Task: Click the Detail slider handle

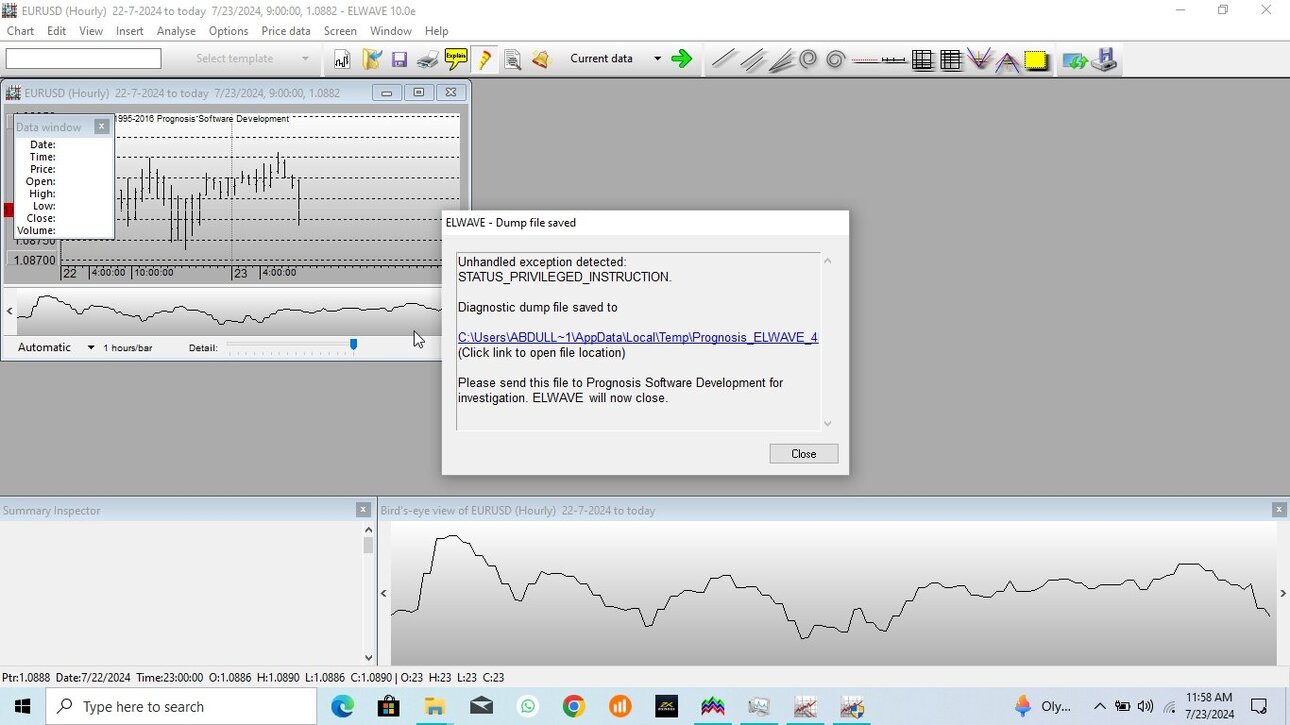Action: tap(353, 344)
